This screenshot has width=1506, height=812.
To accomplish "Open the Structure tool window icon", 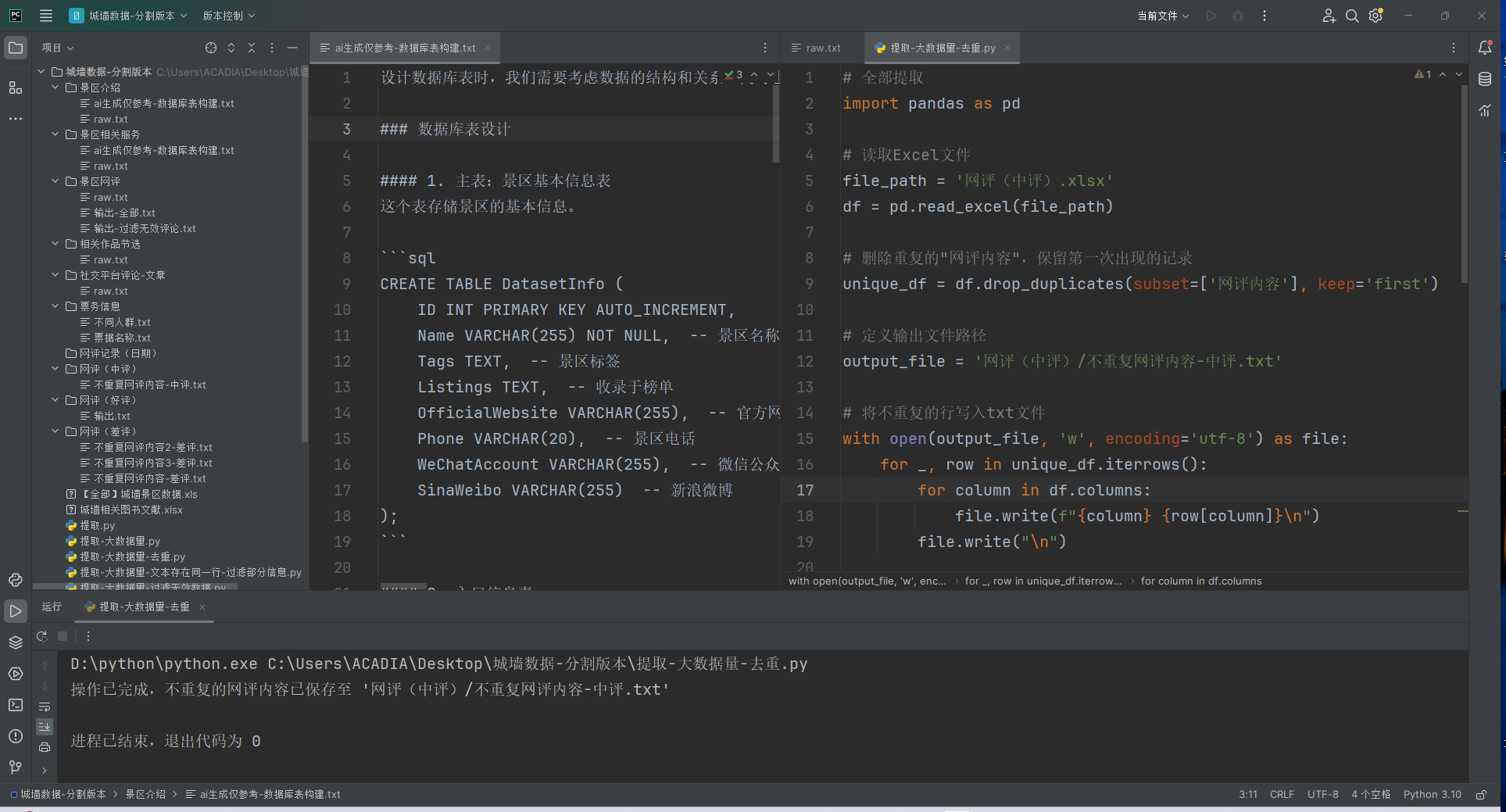I will (16, 88).
